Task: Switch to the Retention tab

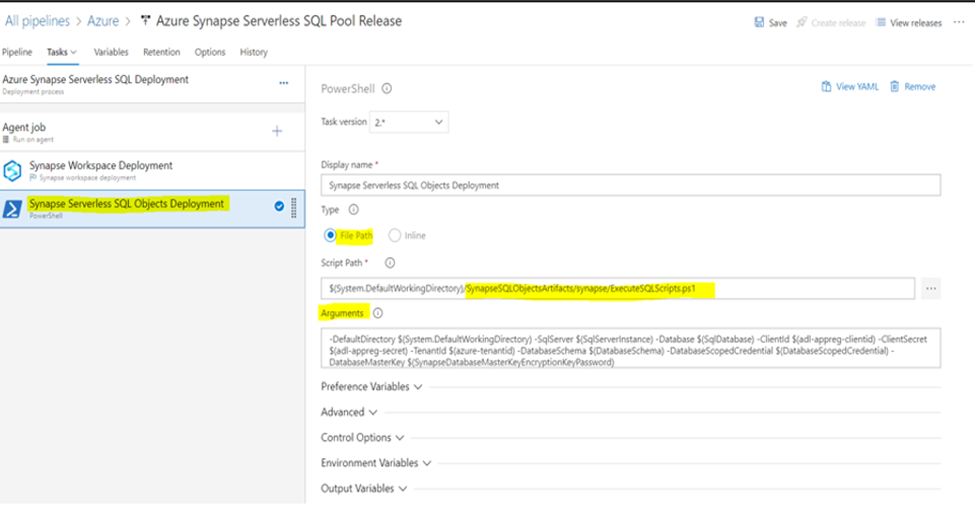Action: click(161, 52)
